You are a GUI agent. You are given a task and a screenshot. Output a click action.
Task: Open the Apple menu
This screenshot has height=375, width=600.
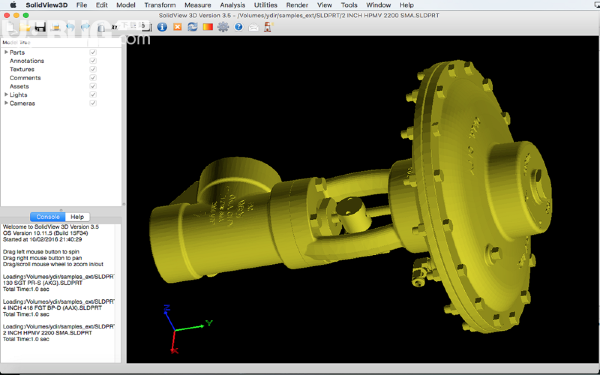point(13,5)
